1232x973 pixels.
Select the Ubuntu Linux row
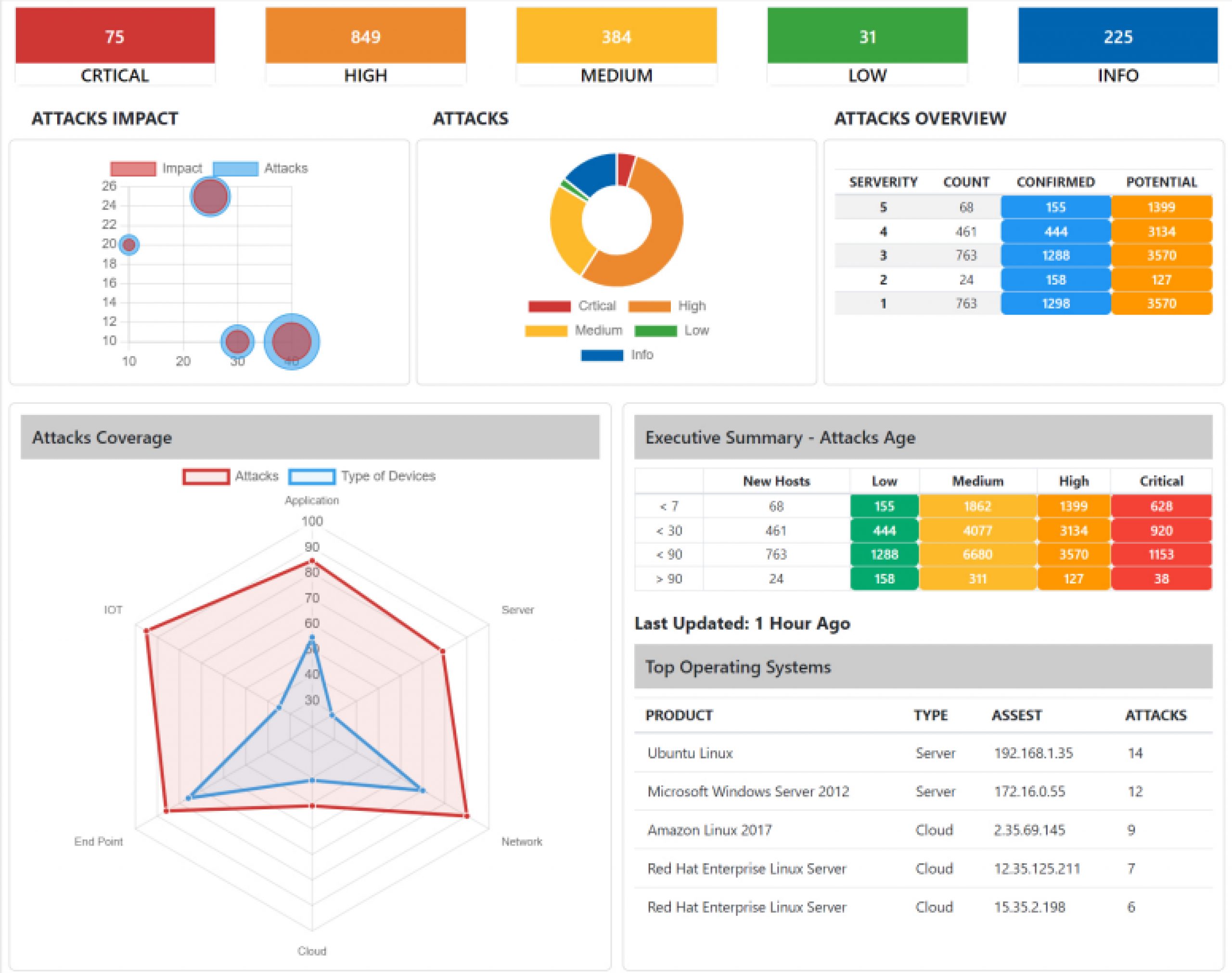pos(924,753)
